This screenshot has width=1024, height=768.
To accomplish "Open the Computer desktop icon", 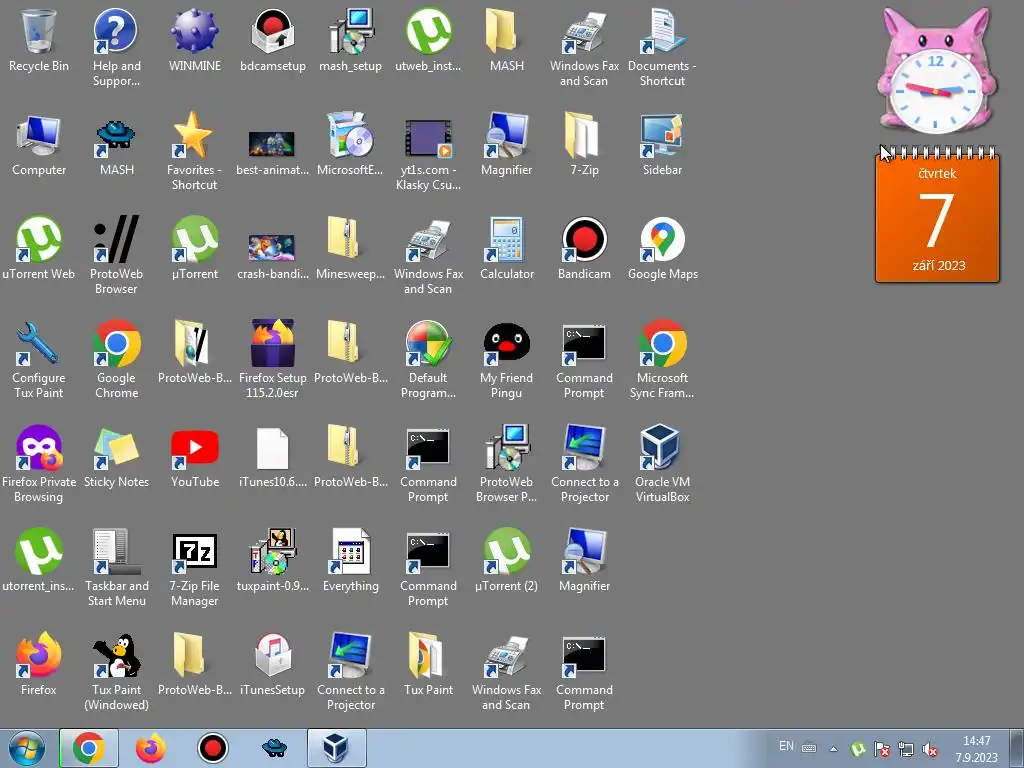I will (39, 145).
